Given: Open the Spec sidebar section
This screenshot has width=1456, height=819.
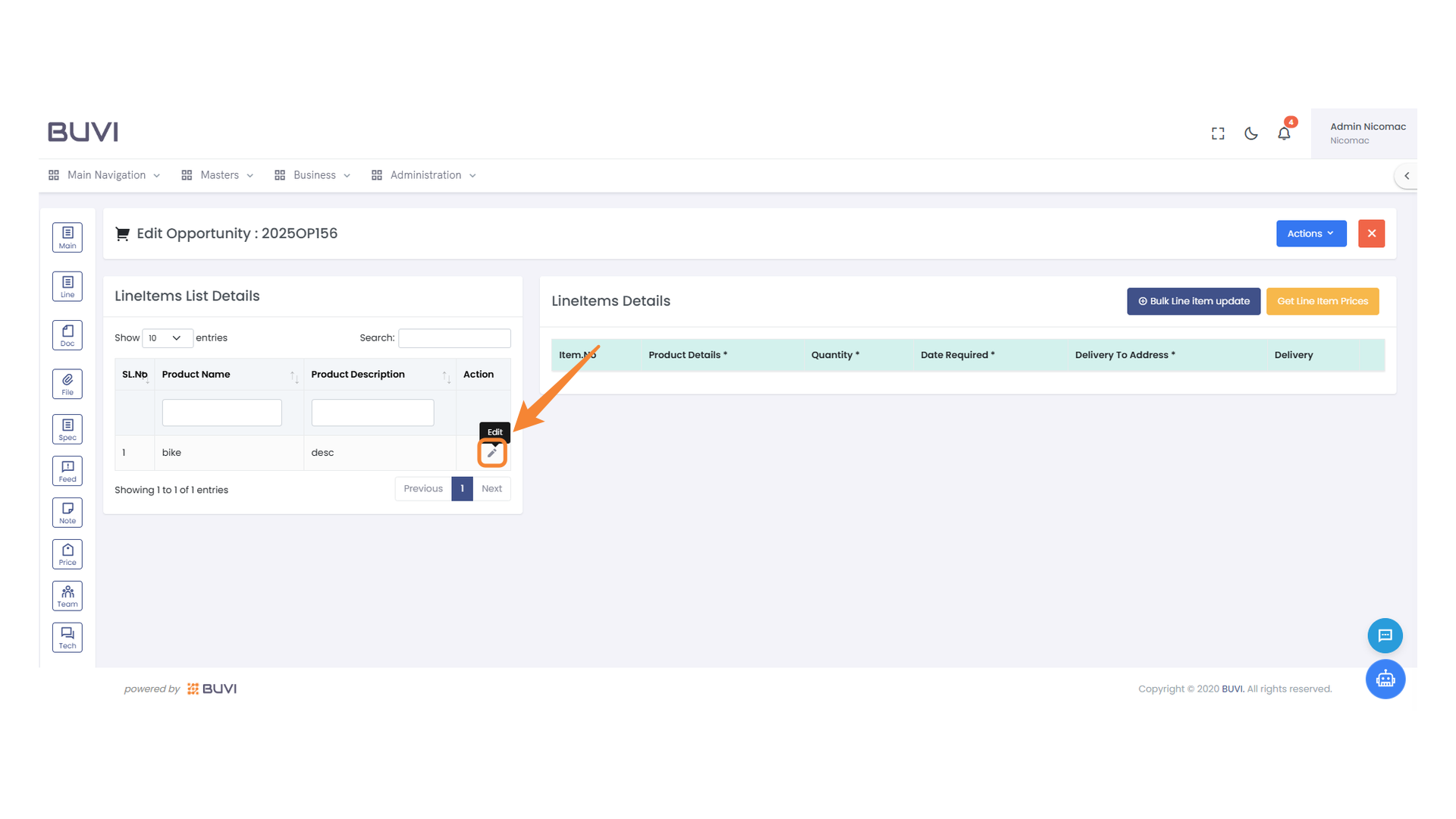Looking at the screenshot, I should (x=67, y=429).
